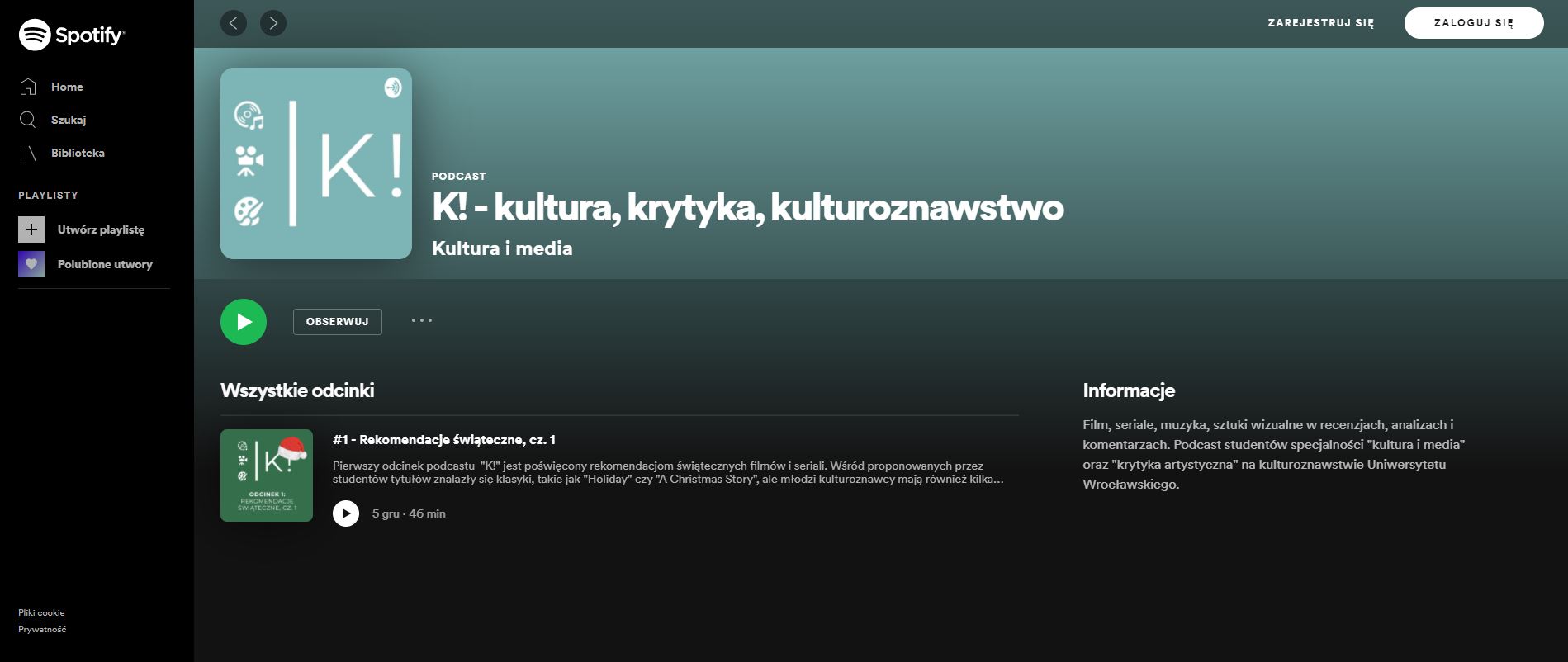Open Polubione utwory

[105, 264]
